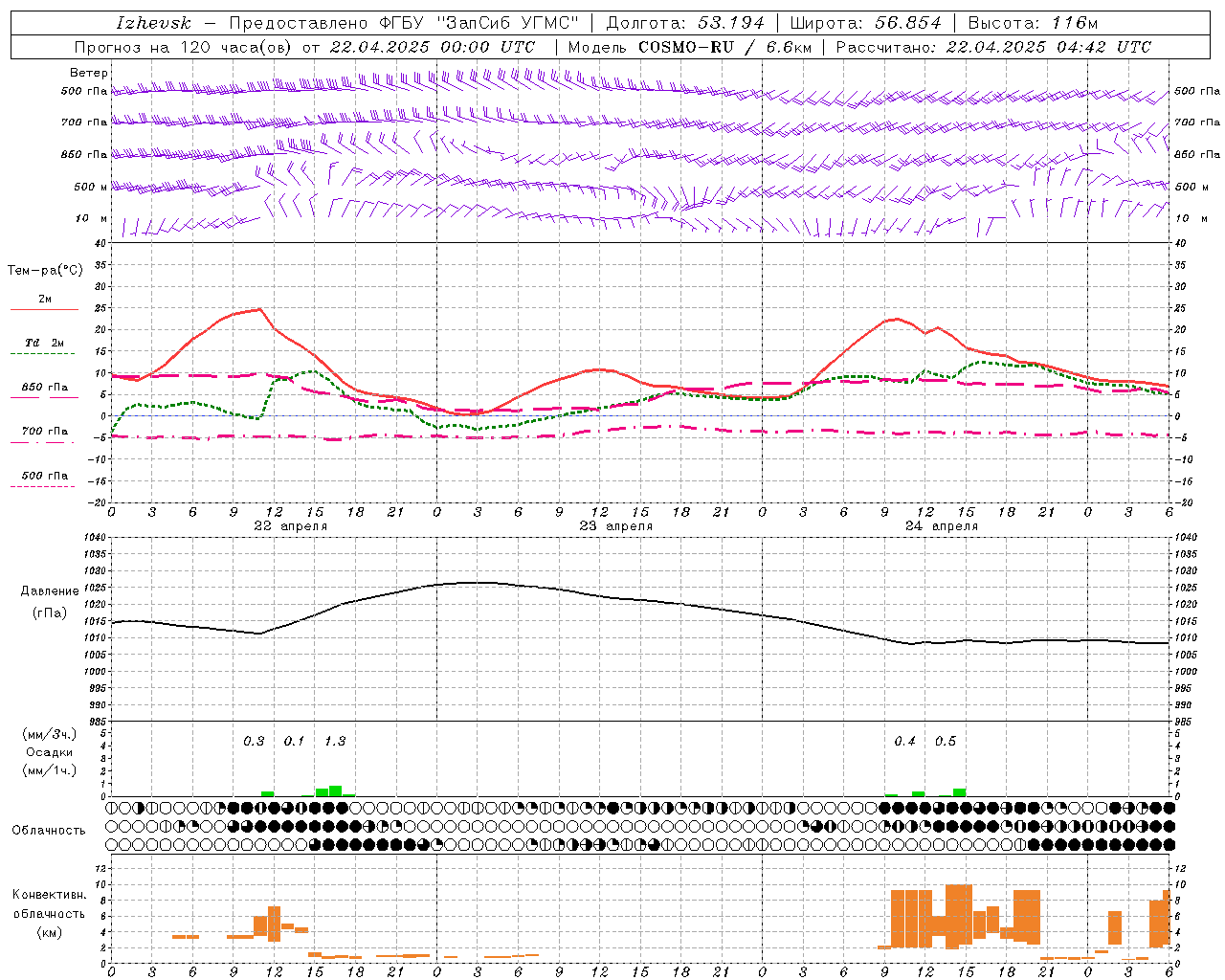This screenshot has height=980, width=1225.
Task: Click the 'Осадки' precipitation label
Action: [x=50, y=752]
